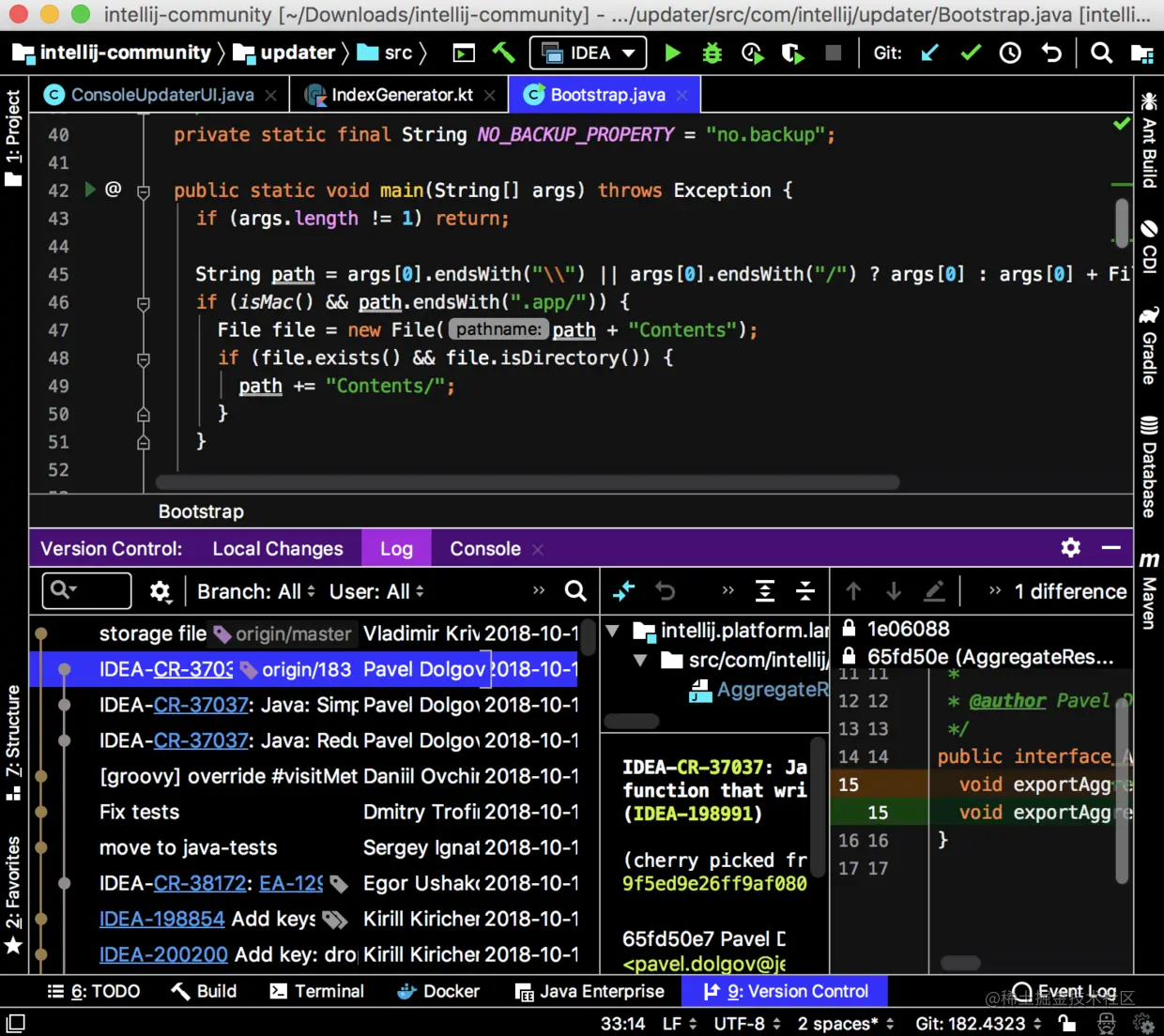Open LF line separator selector in status bar

coord(680,1023)
